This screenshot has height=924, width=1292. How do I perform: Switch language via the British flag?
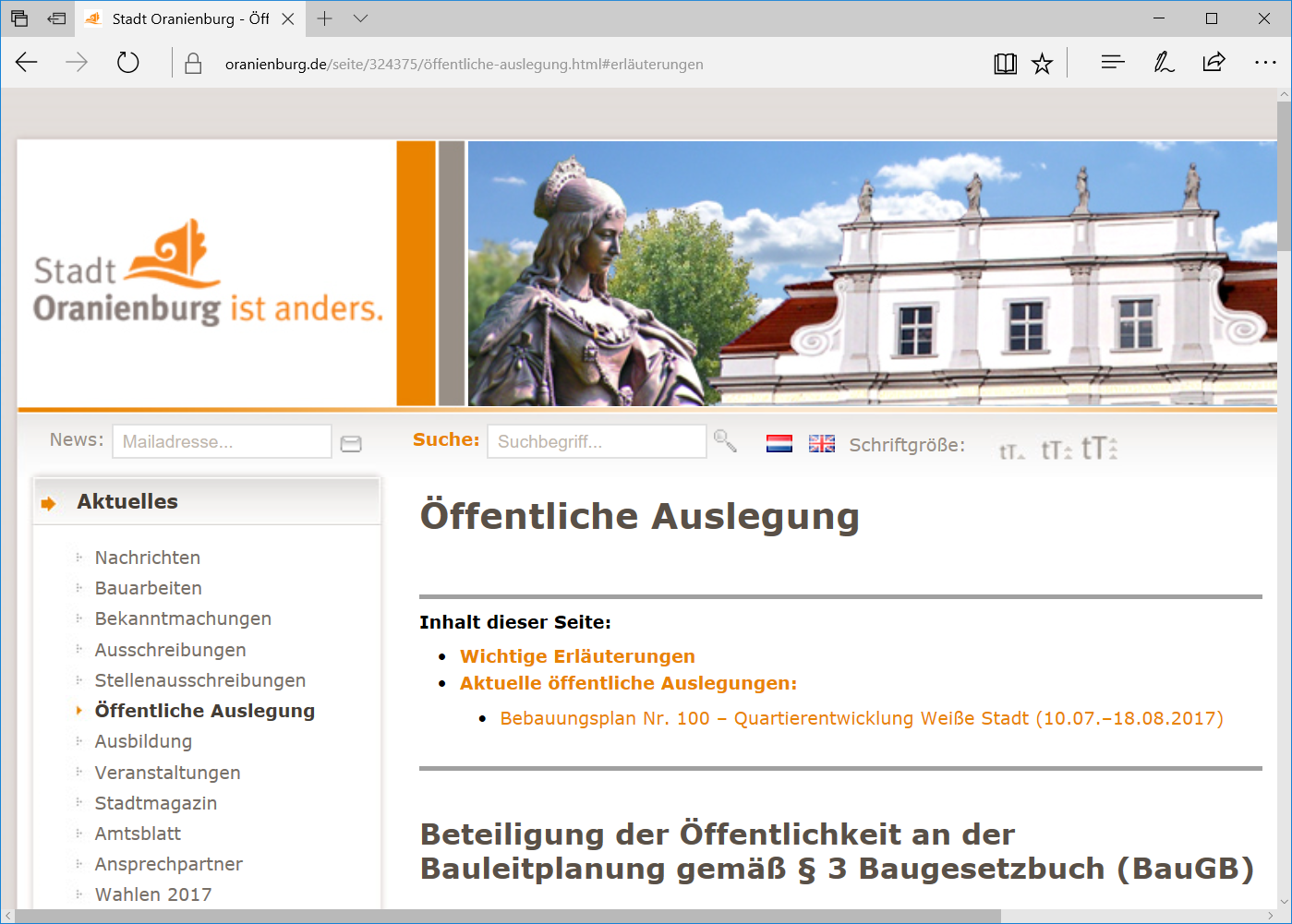coord(821,444)
